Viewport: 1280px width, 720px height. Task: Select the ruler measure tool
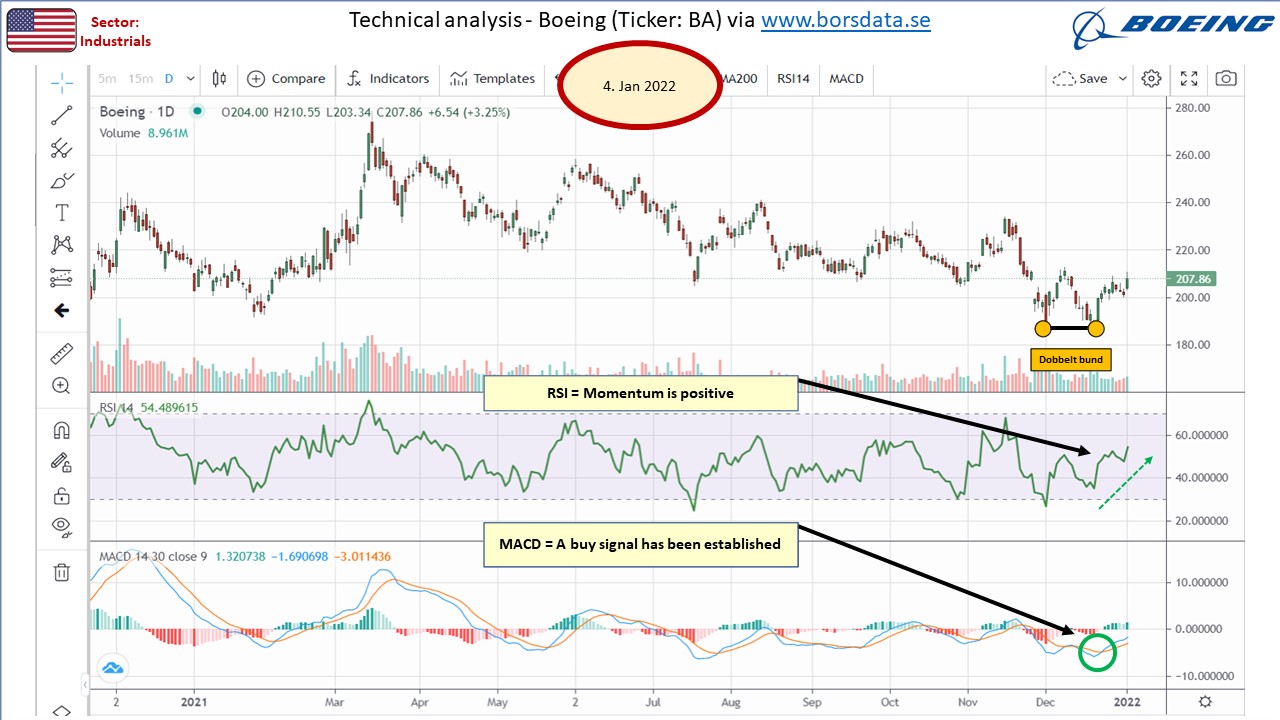pos(61,354)
